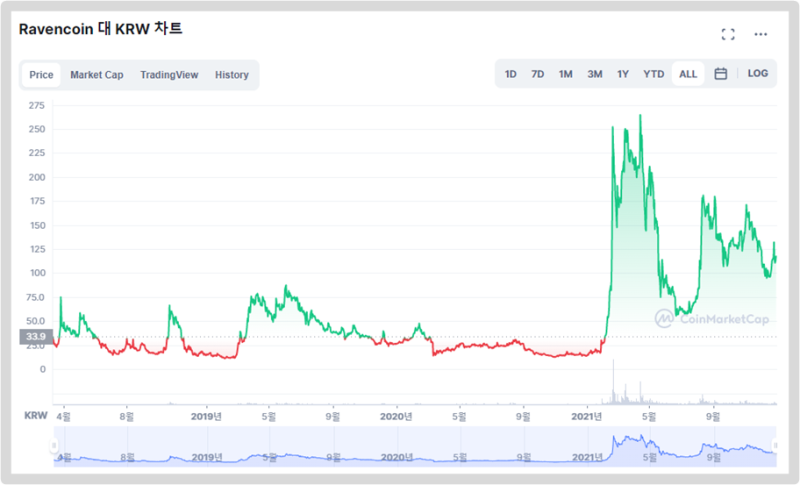The height and width of the screenshot is (485, 800).
Task: Select the 3M time range
Action: pos(594,74)
